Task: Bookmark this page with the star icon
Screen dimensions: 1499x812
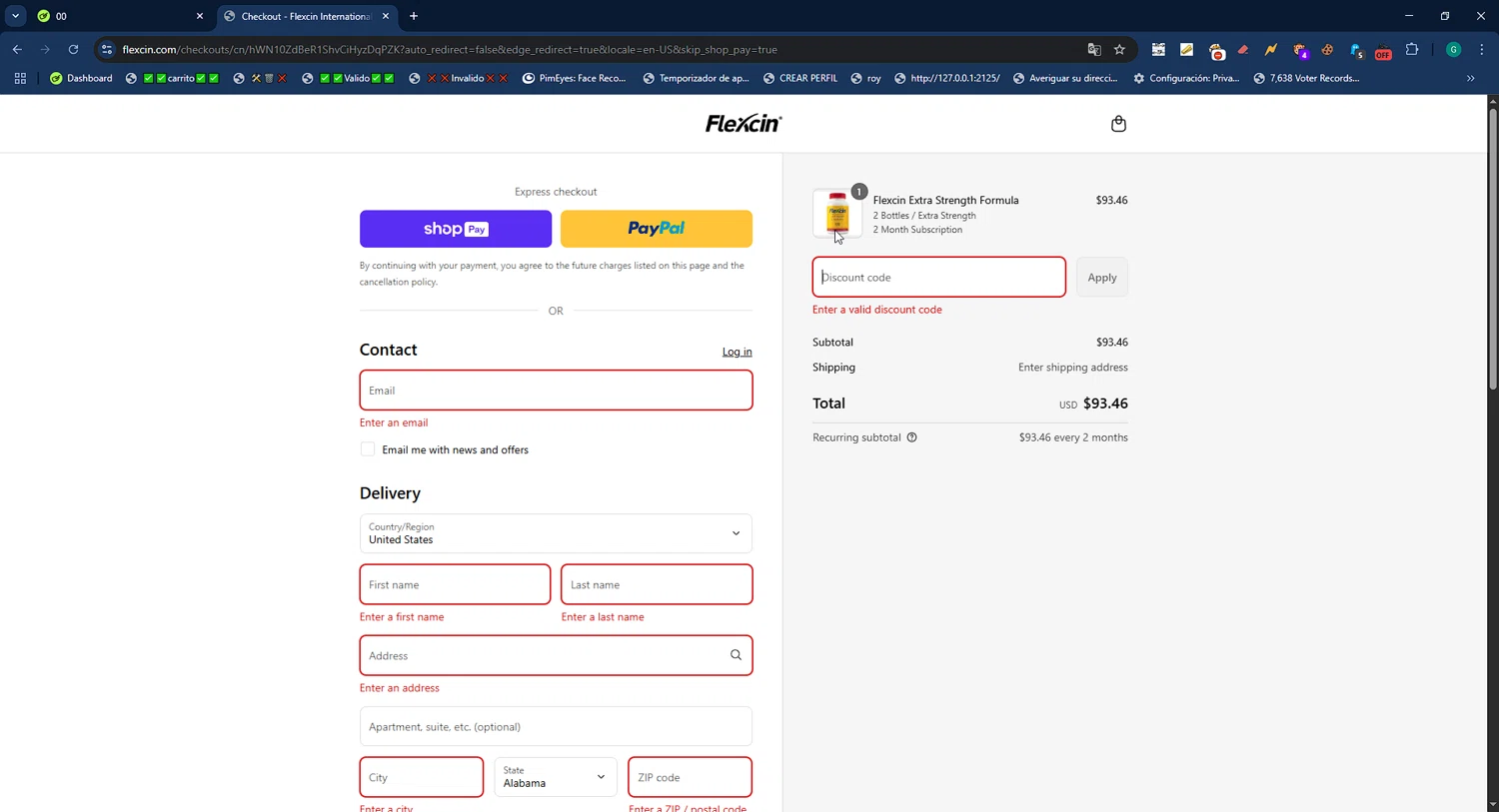Action: point(1119,49)
